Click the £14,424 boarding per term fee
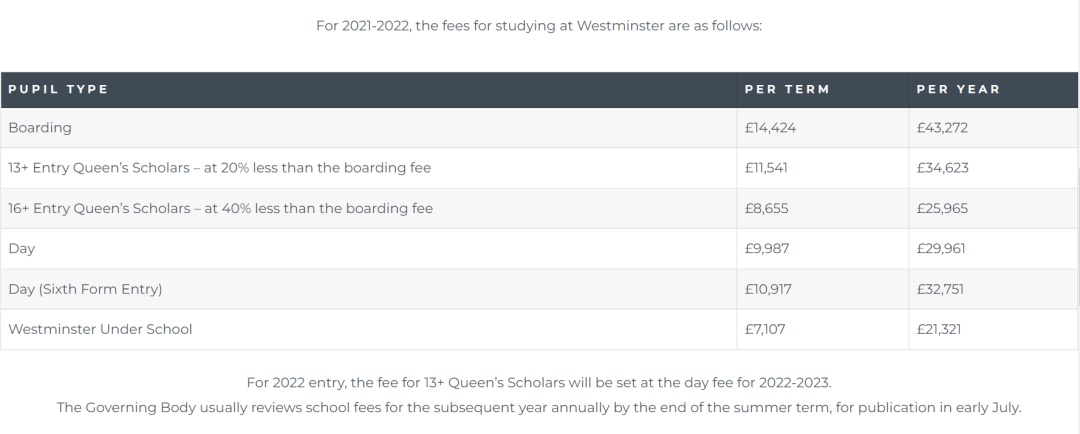This screenshot has height=434, width=1080. point(770,128)
